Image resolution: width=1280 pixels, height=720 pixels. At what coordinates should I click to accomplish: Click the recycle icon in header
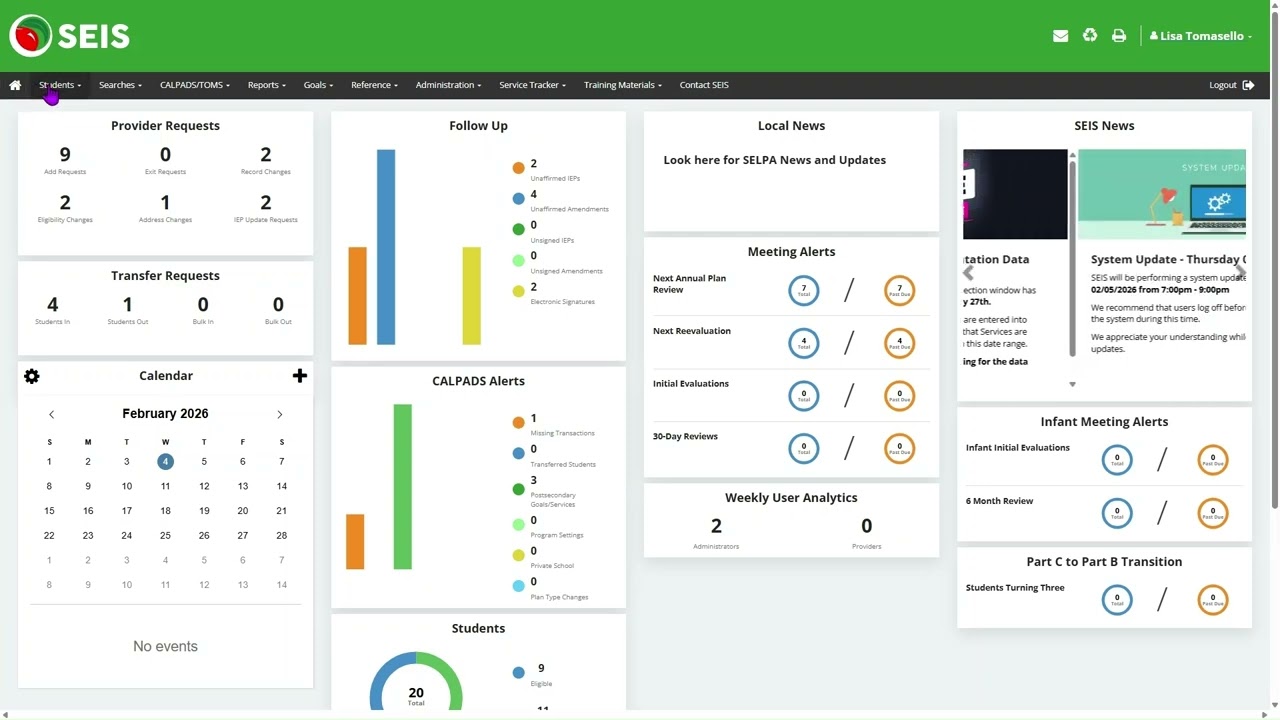[x=1090, y=36]
